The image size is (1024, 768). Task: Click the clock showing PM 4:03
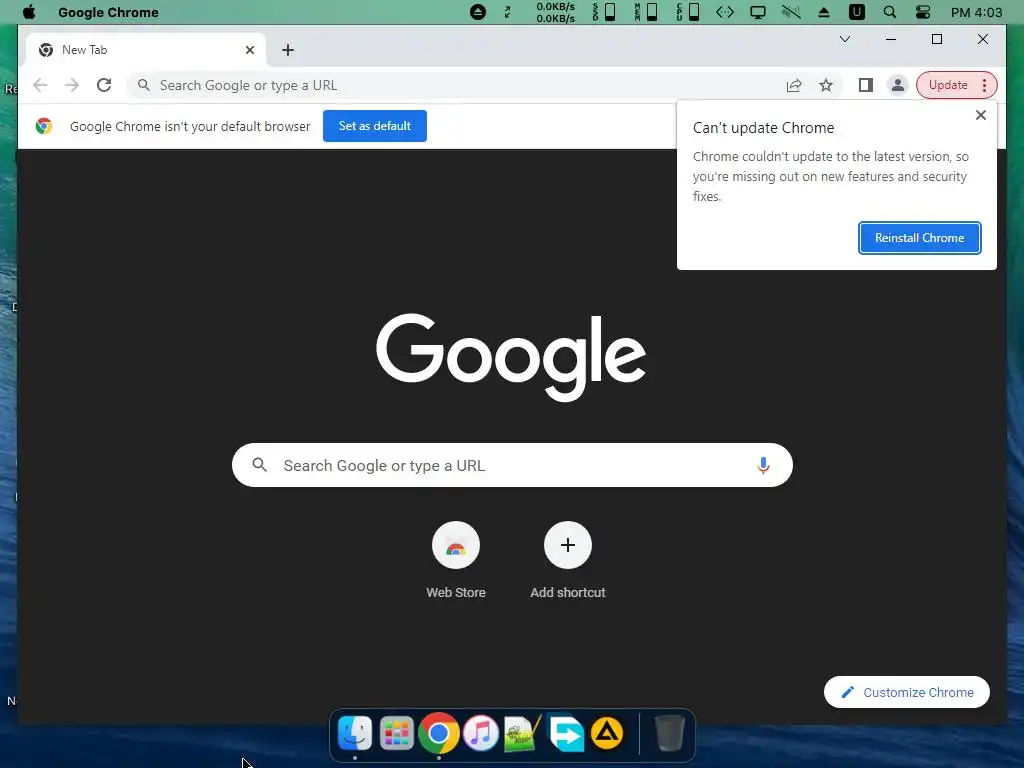[x=976, y=12]
